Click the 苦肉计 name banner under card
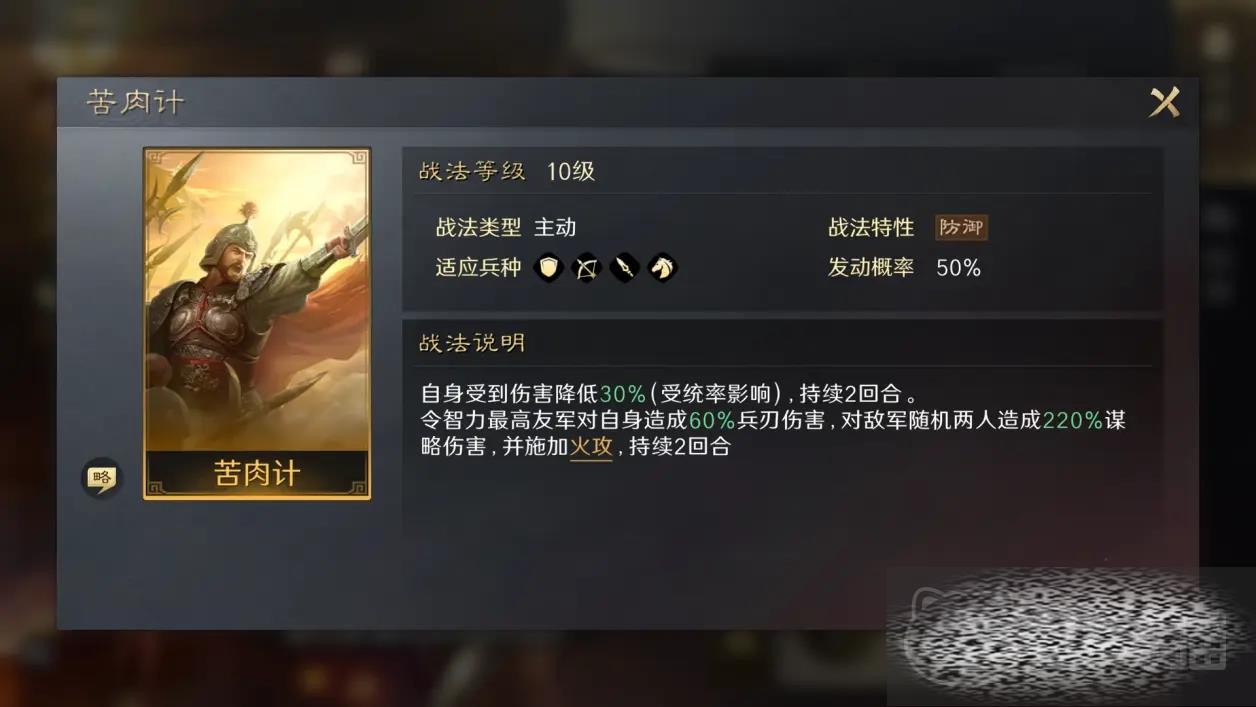The image size is (1256, 707). (x=257, y=473)
